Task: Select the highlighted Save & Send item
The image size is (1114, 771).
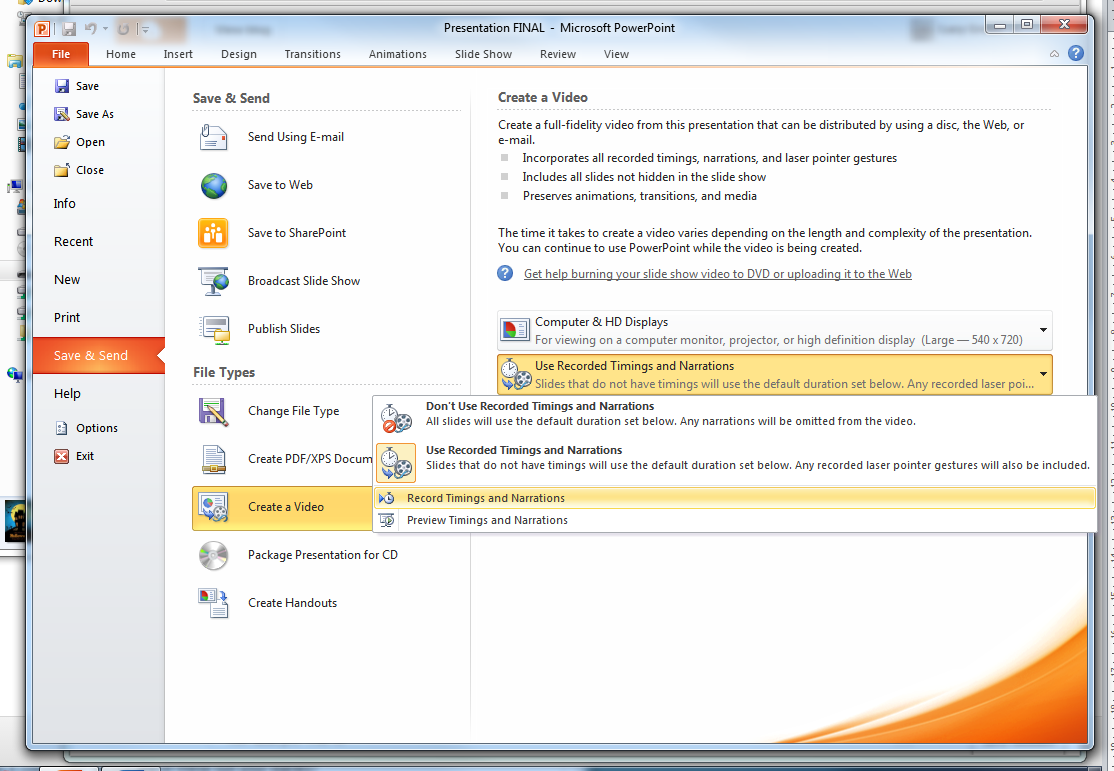Action: click(99, 355)
